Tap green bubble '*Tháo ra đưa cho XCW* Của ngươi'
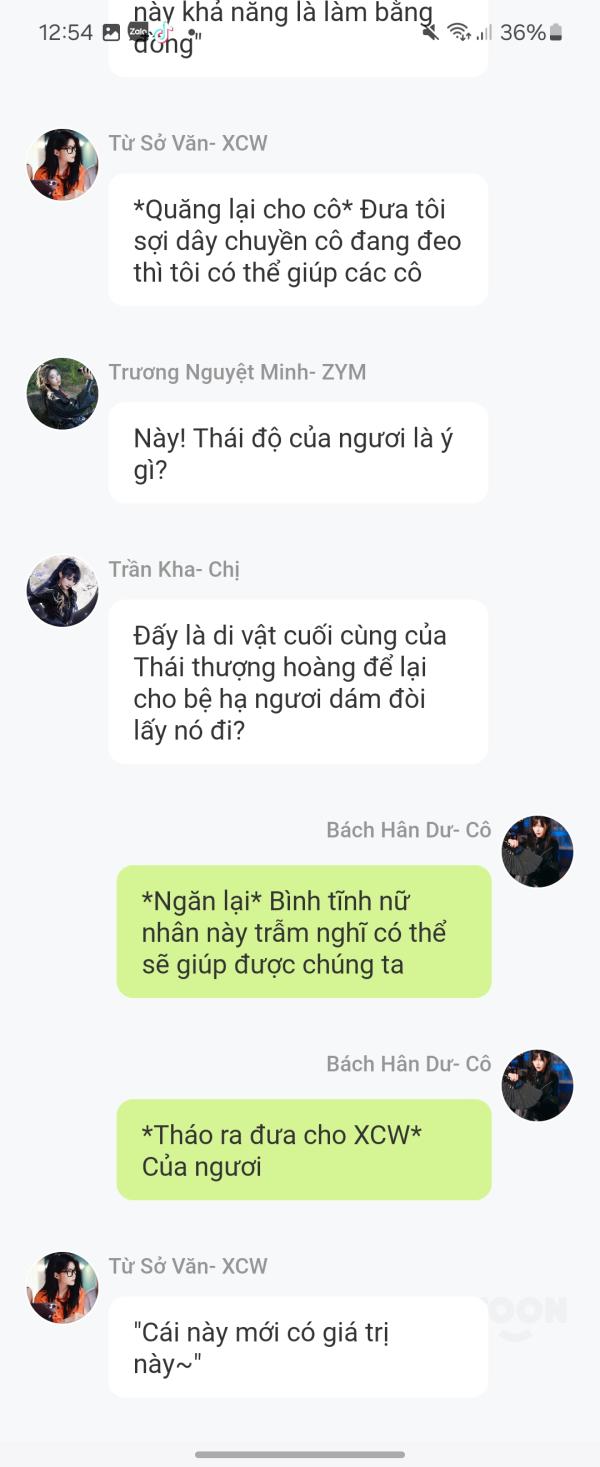 click(304, 1150)
